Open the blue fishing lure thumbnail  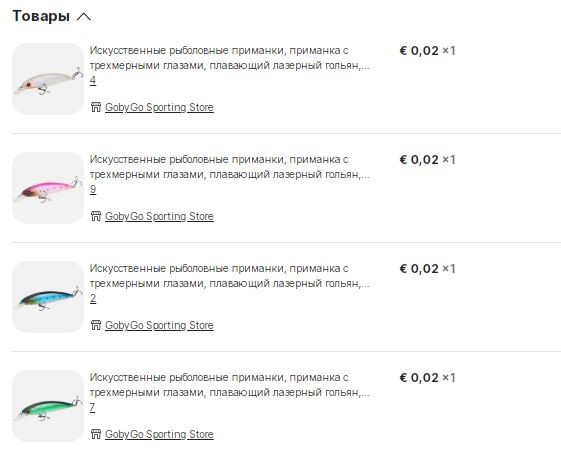48,297
